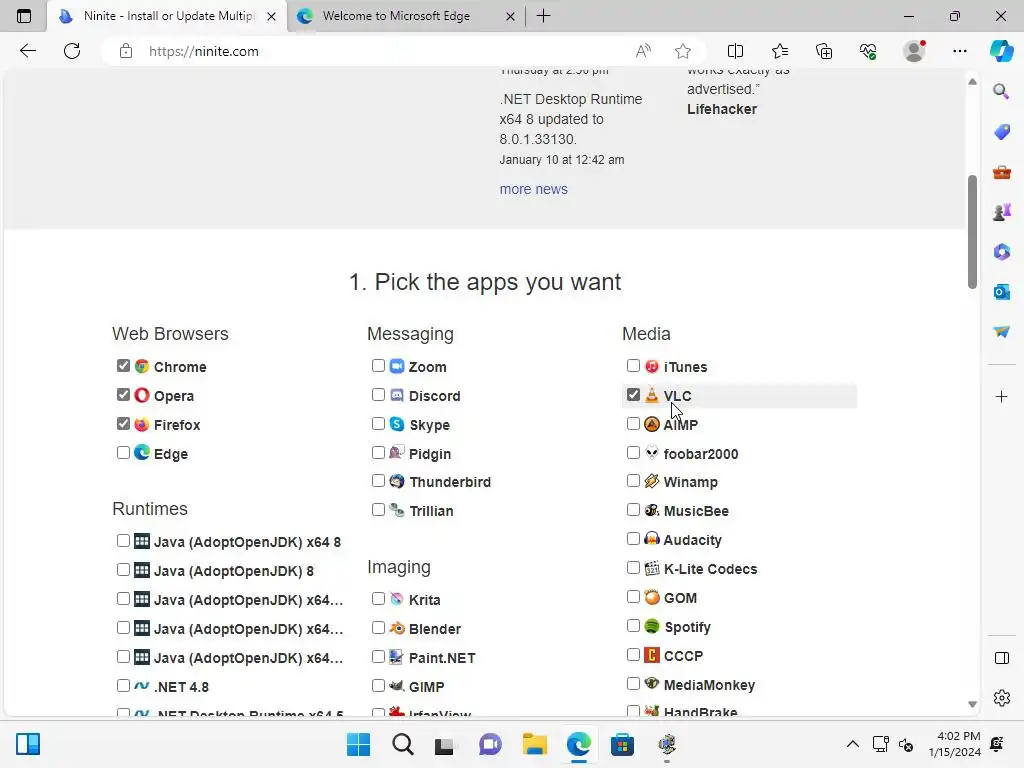Click the K-Lite Codecs label
The width and height of the screenshot is (1024, 768).
click(x=710, y=569)
